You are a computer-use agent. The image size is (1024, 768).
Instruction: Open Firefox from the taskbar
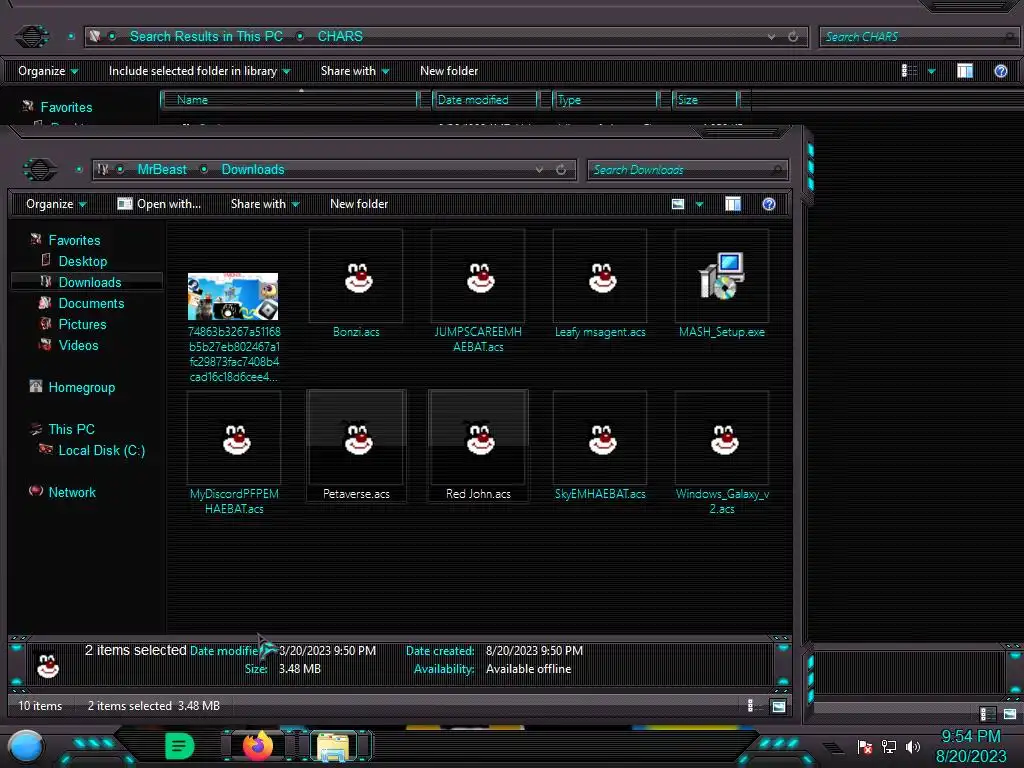tap(257, 746)
